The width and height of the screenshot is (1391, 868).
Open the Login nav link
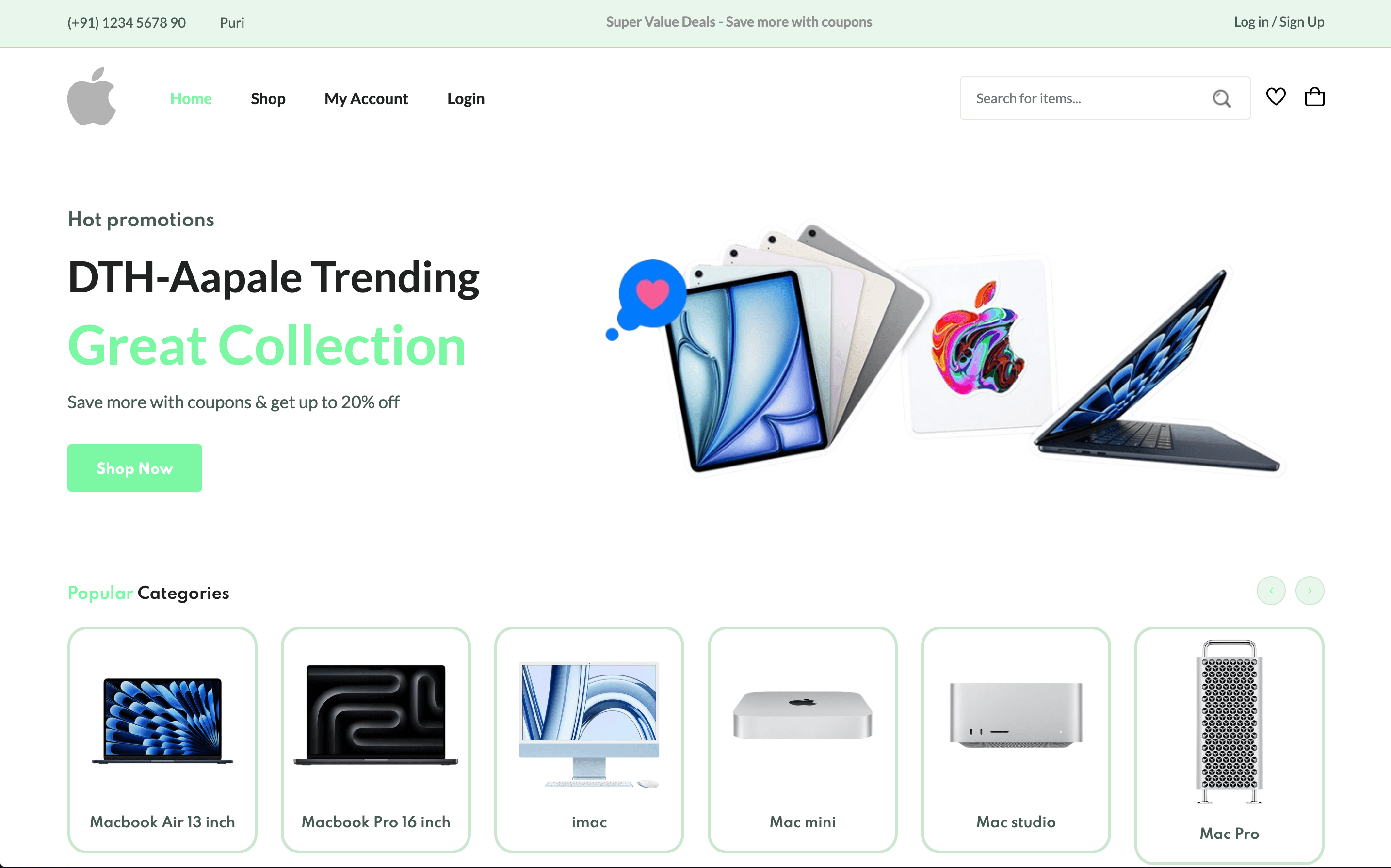click(466, 99)
